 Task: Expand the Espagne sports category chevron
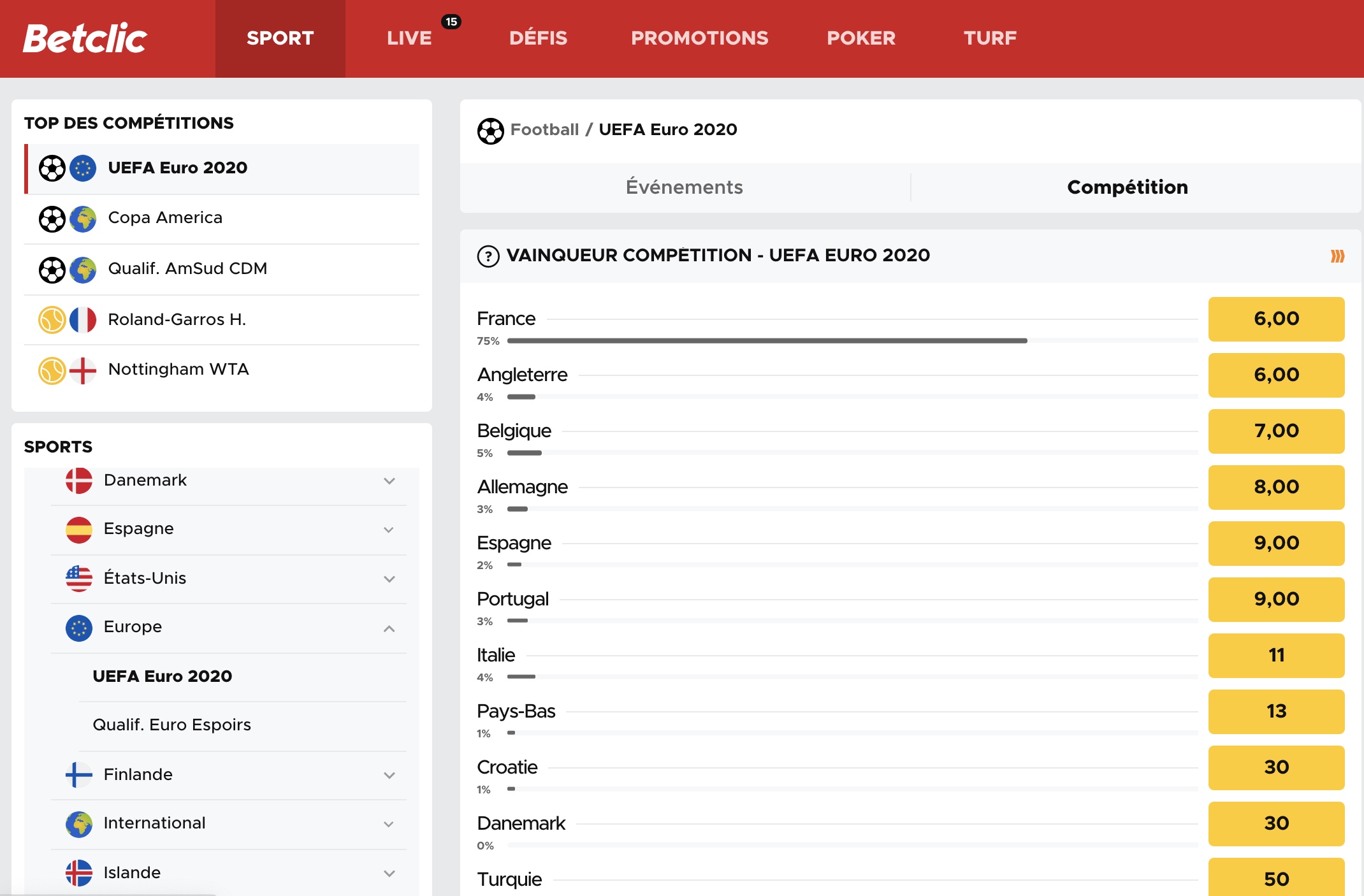click(389, 530)
